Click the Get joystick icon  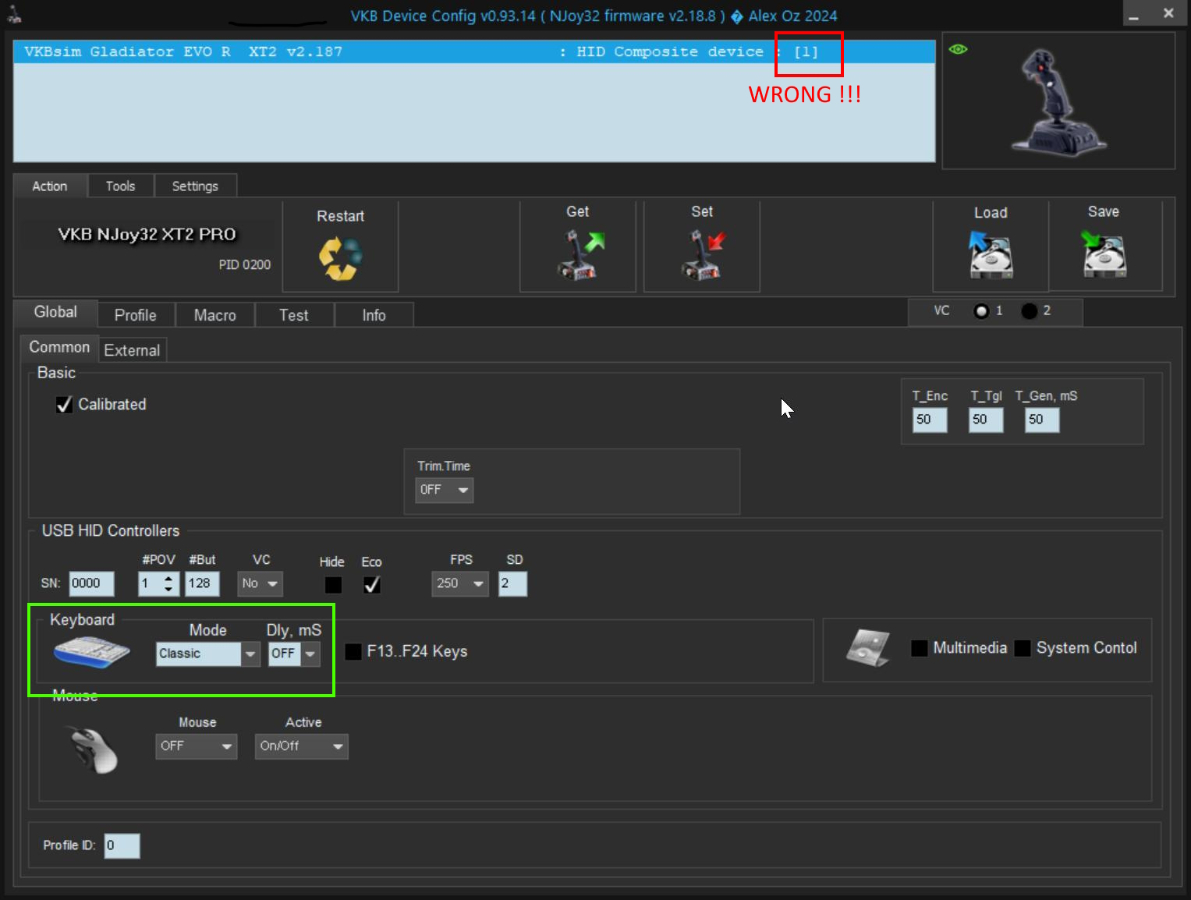pyautogui.click(x=580, y=255)
